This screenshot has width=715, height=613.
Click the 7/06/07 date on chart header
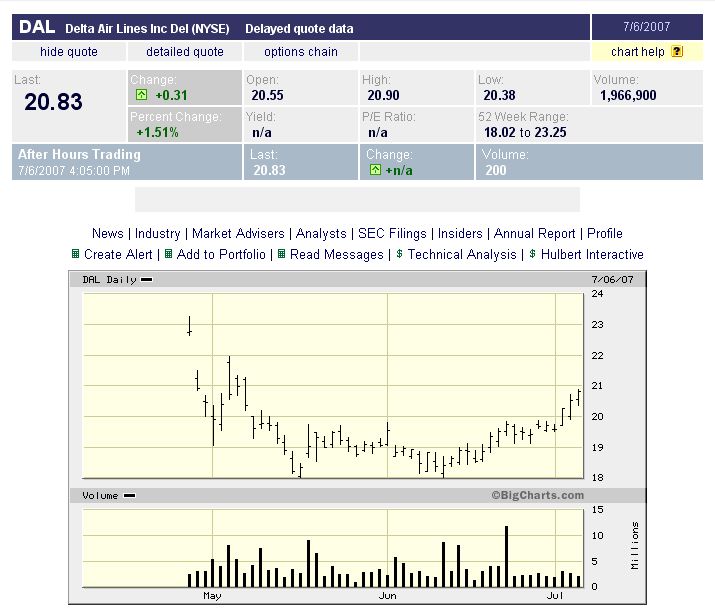coord(612,280)
